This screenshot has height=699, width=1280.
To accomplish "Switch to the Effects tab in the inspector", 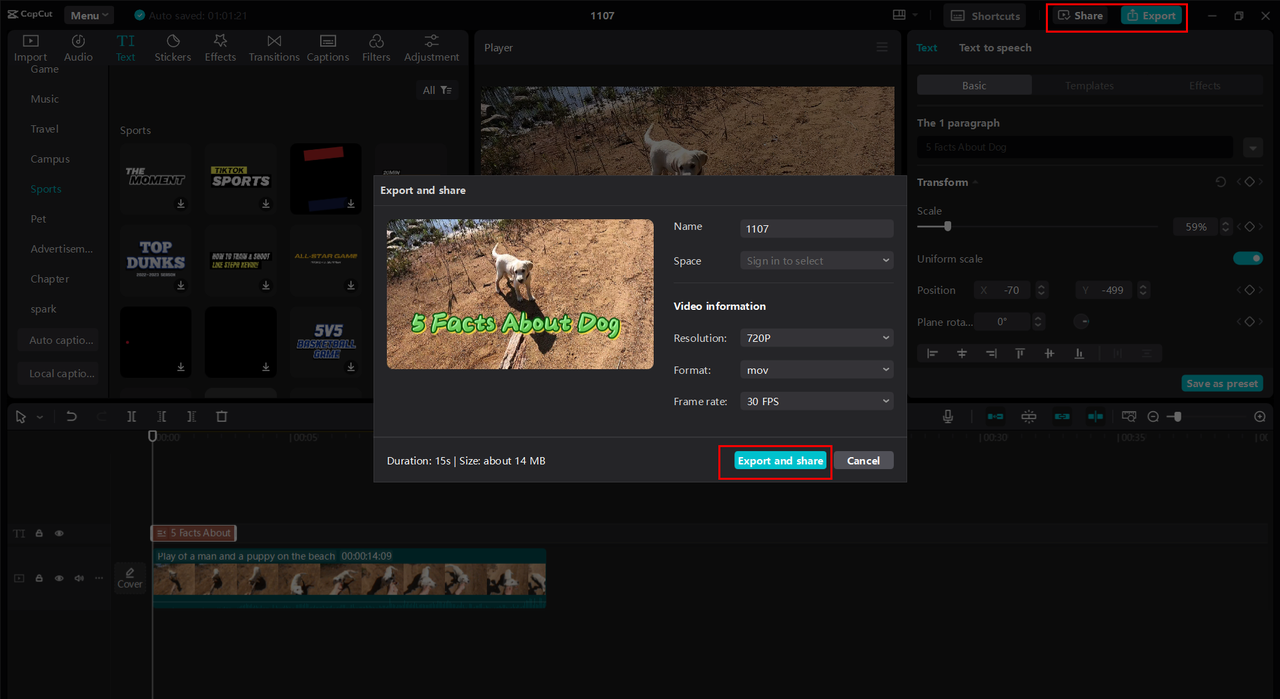I will 1205,86.
